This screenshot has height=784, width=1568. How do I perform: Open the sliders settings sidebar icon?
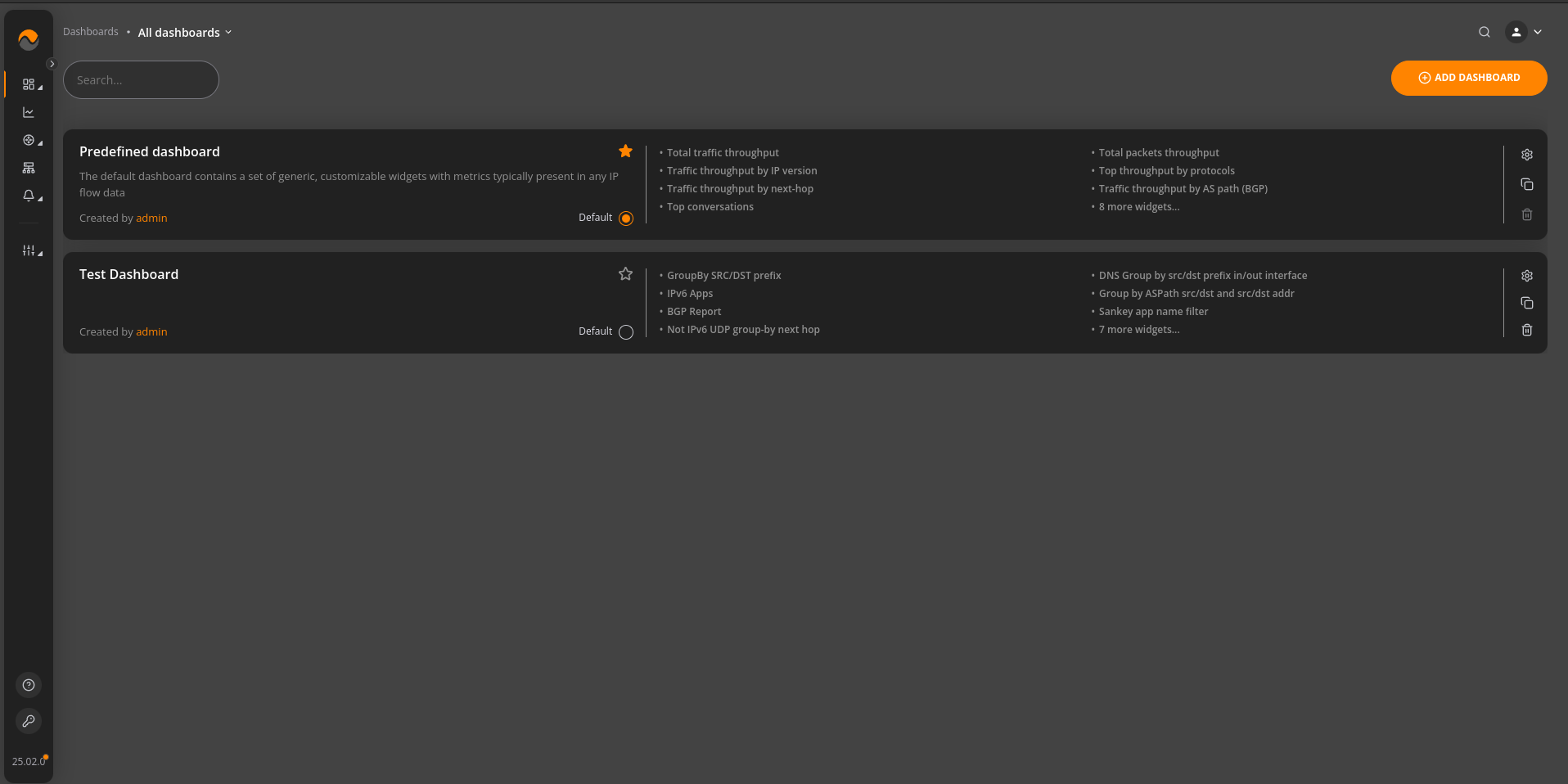(x=29, y=251)
